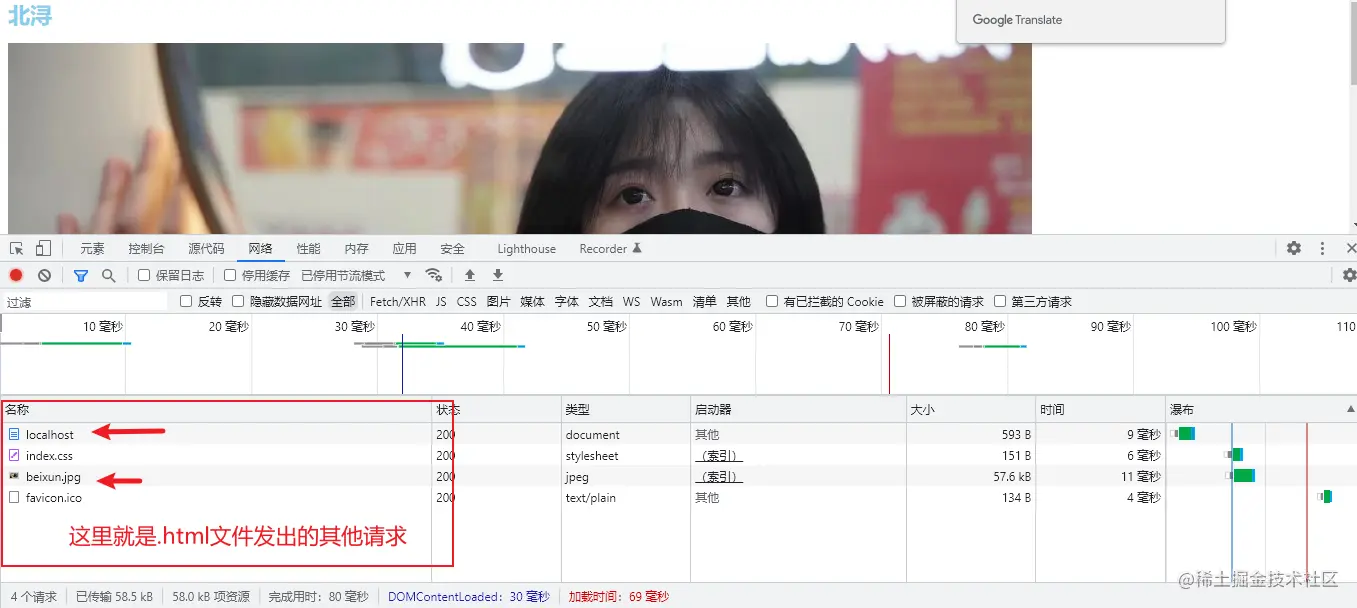Check 被屏蔽的请求 option
Viewport: 1357px width, 608px height.
click(x=900, y=301)
